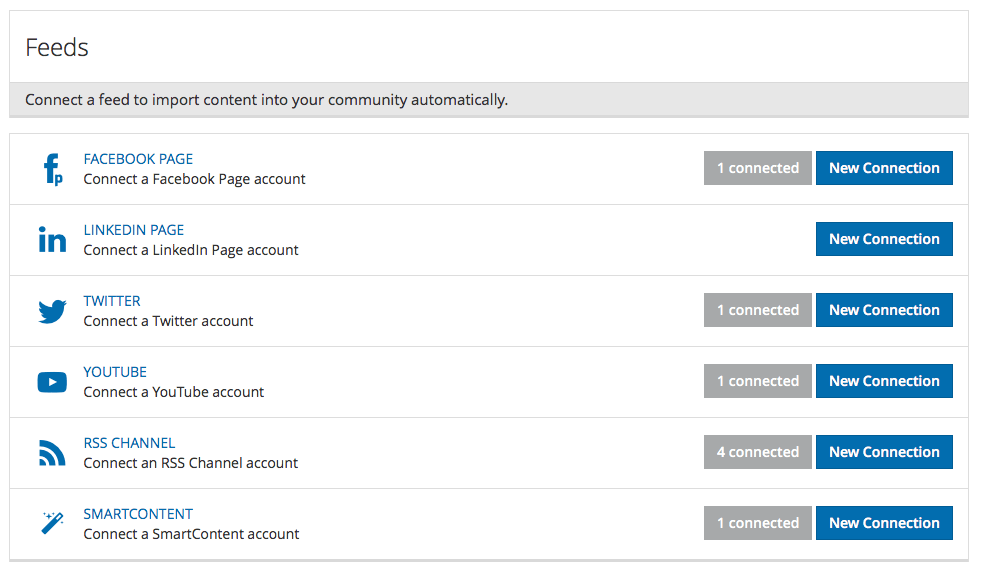The height and width of the screenshot is (580, 986).
Task: Add a new Twitter connection
Action: 884,310
